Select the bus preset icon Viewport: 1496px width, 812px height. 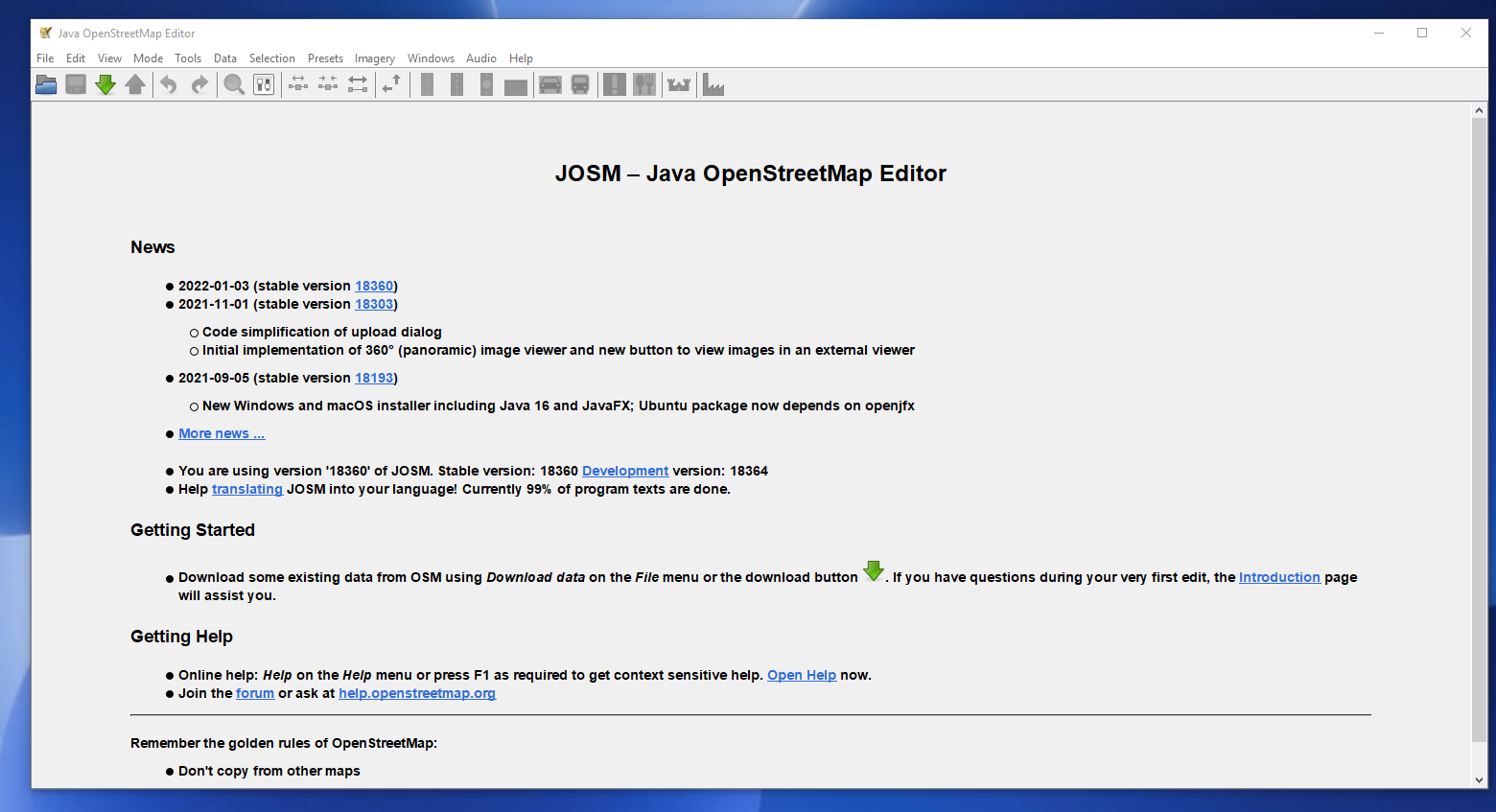pyautogui.click(x=580, y=85)
